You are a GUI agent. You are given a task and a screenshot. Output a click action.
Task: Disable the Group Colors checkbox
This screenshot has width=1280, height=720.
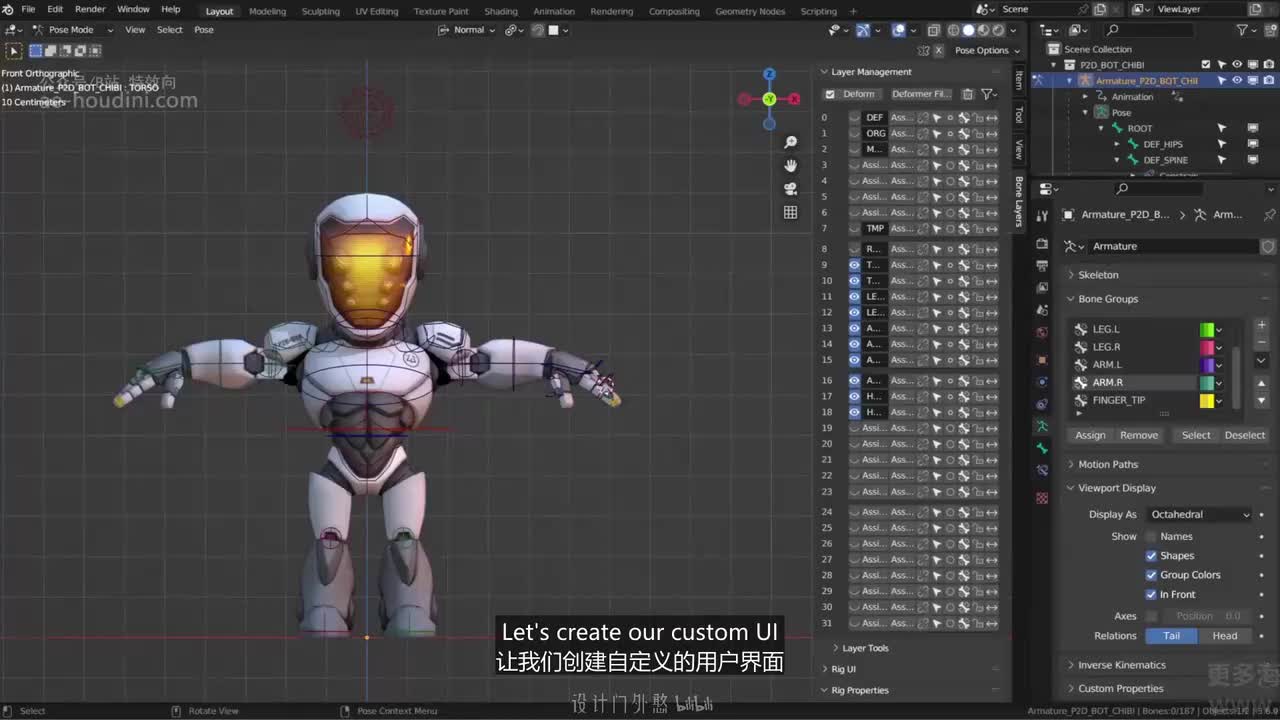tap(1151, 575)
